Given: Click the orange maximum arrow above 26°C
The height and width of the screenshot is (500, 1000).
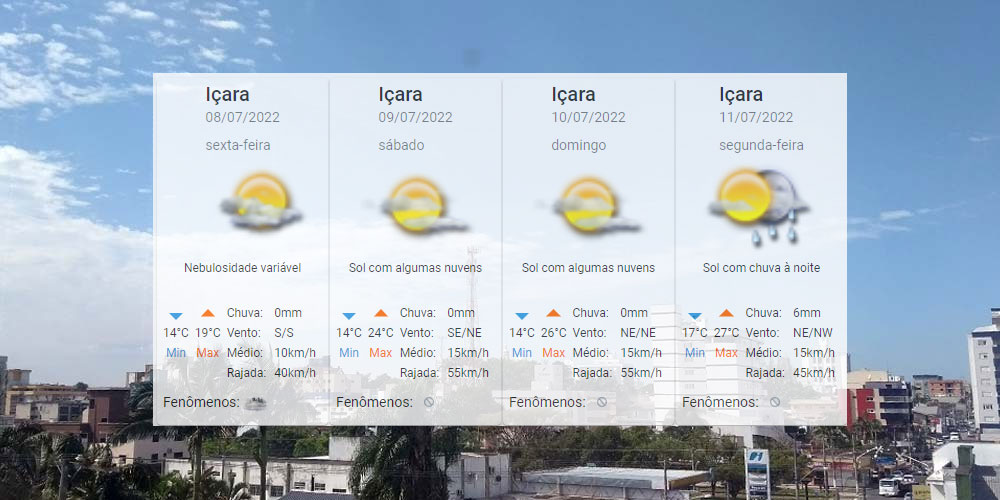Looking at the screenshot, I should coord(554,313).
